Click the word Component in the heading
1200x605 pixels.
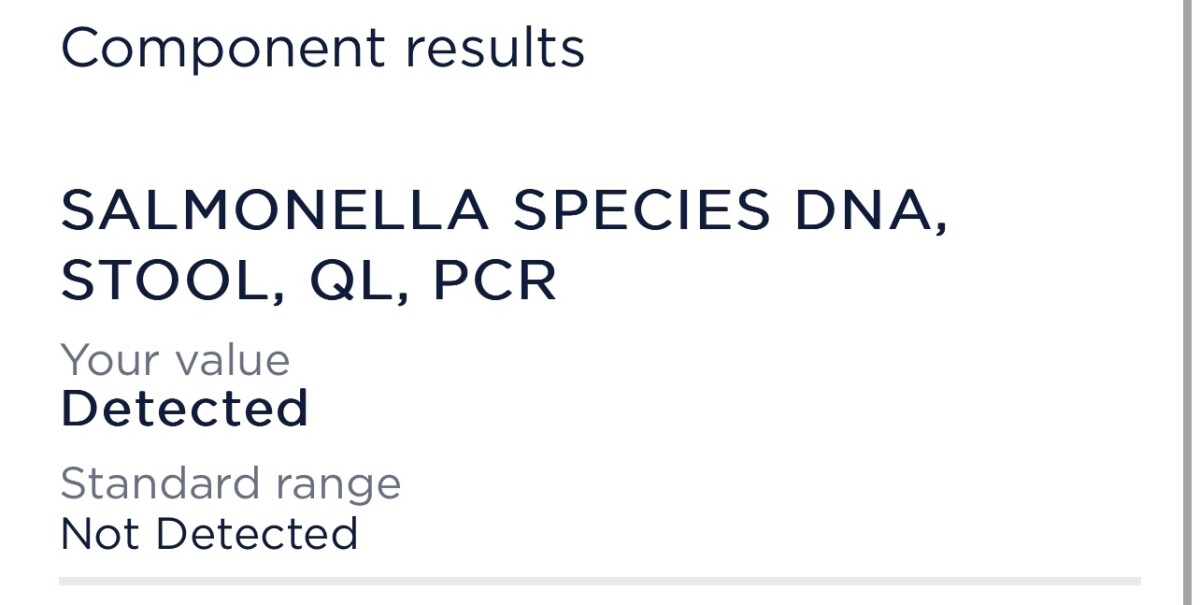click(223, 50)
